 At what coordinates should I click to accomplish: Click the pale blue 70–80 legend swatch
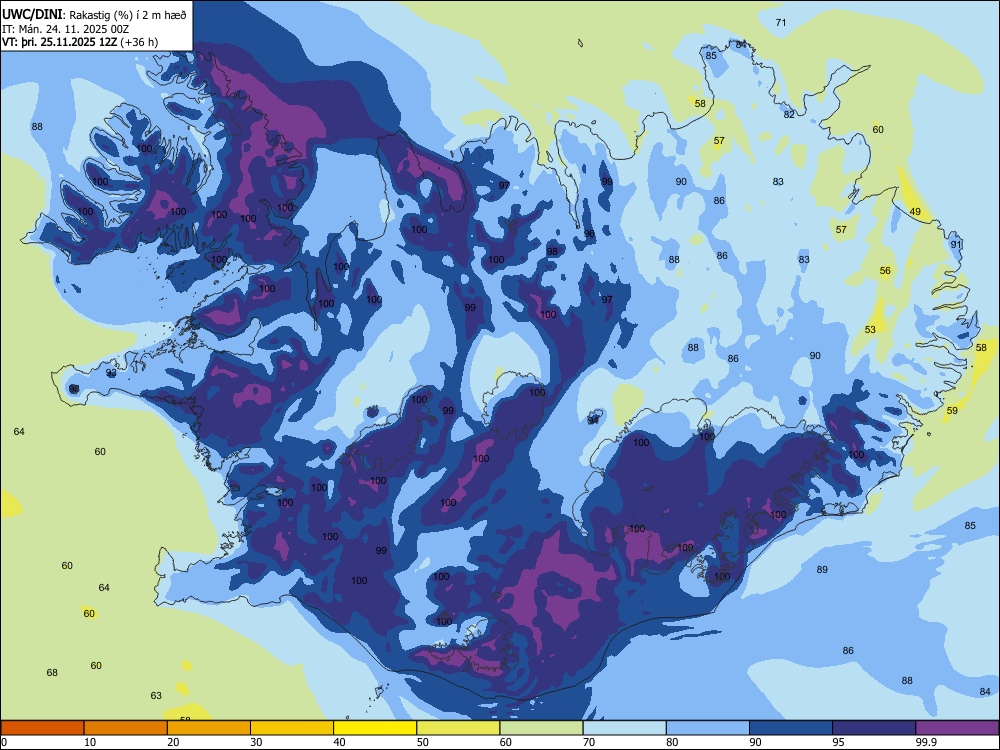(x=624, y=728)
